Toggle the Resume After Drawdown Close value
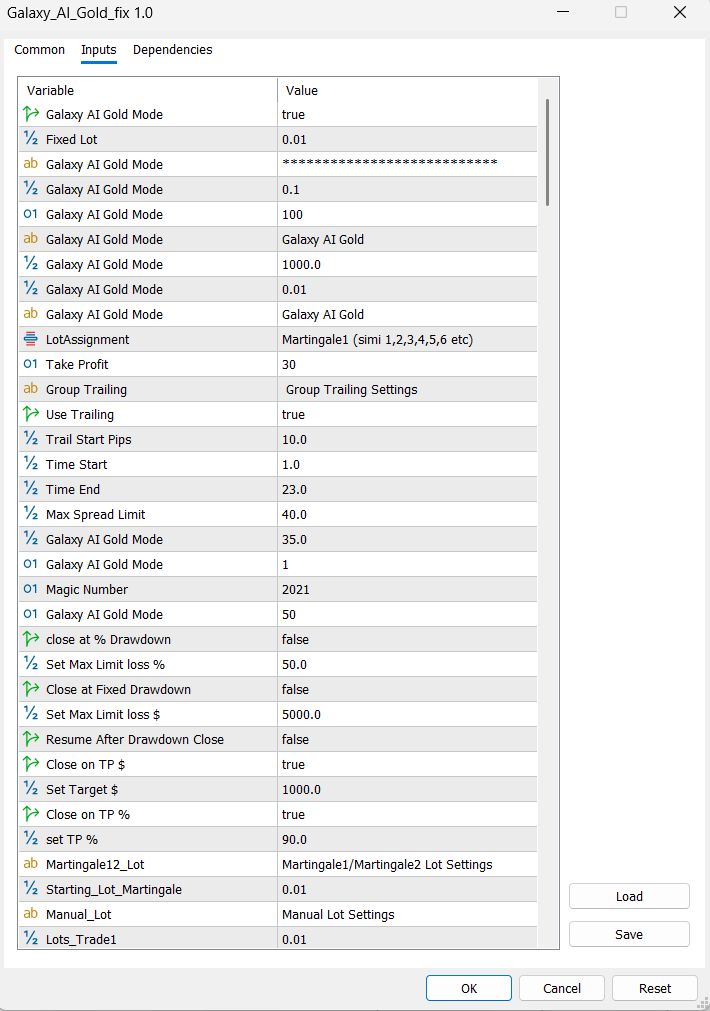The width and height of the screenshot is (710, 1011). coord(410,740)
